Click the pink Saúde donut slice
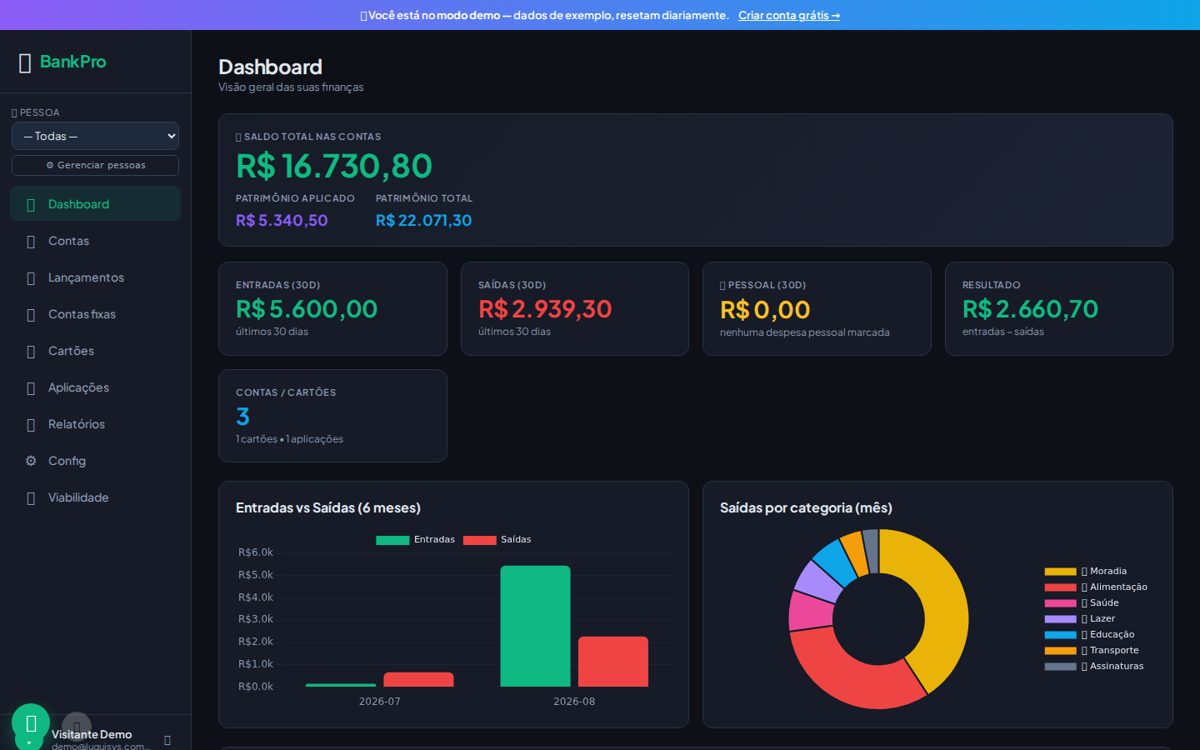This screenshot has height=750, width=1200. 810,611
